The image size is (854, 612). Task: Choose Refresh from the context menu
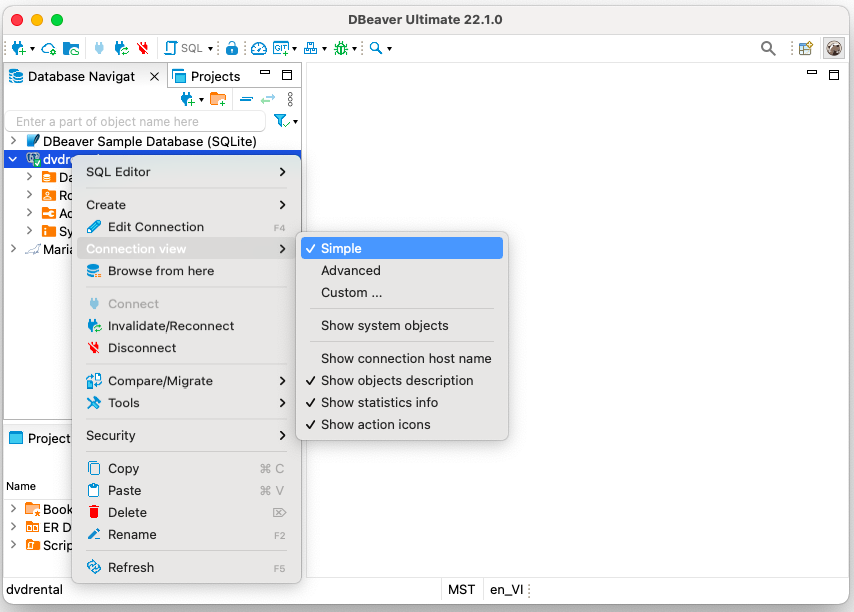(186, 567)
